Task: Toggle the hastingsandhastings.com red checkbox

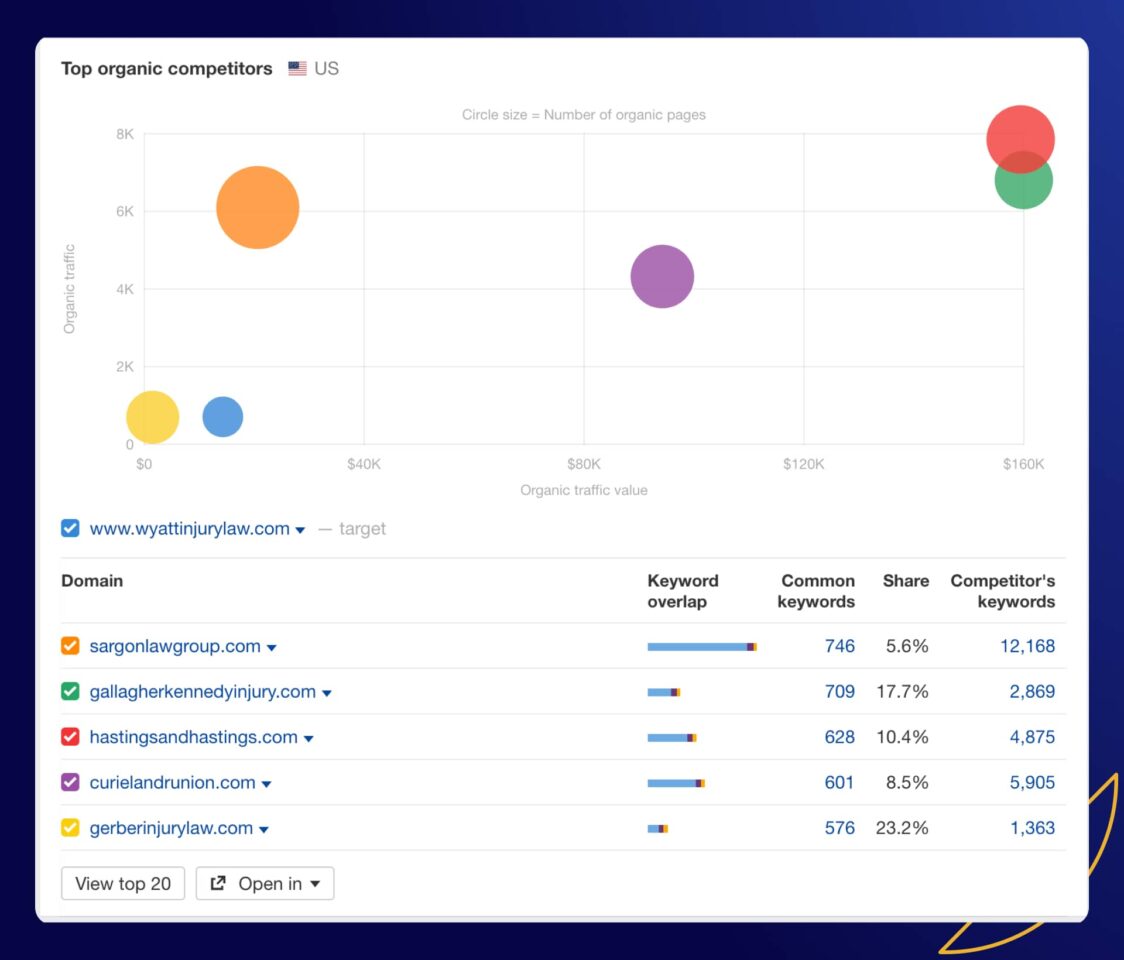Action: point(70,736)
